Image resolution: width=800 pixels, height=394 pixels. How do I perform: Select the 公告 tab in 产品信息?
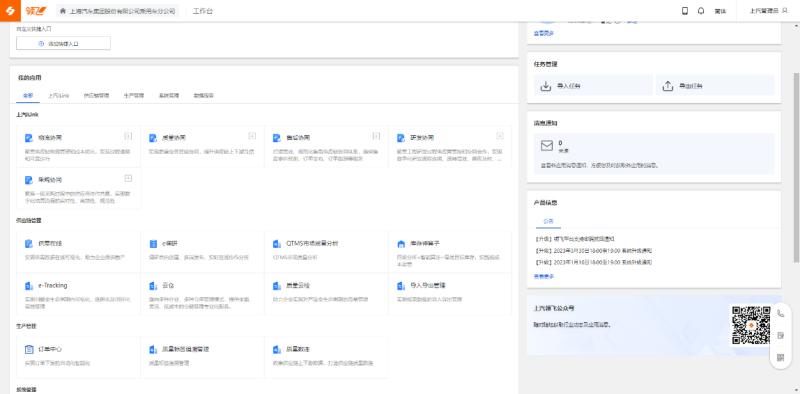coord(548,221)
